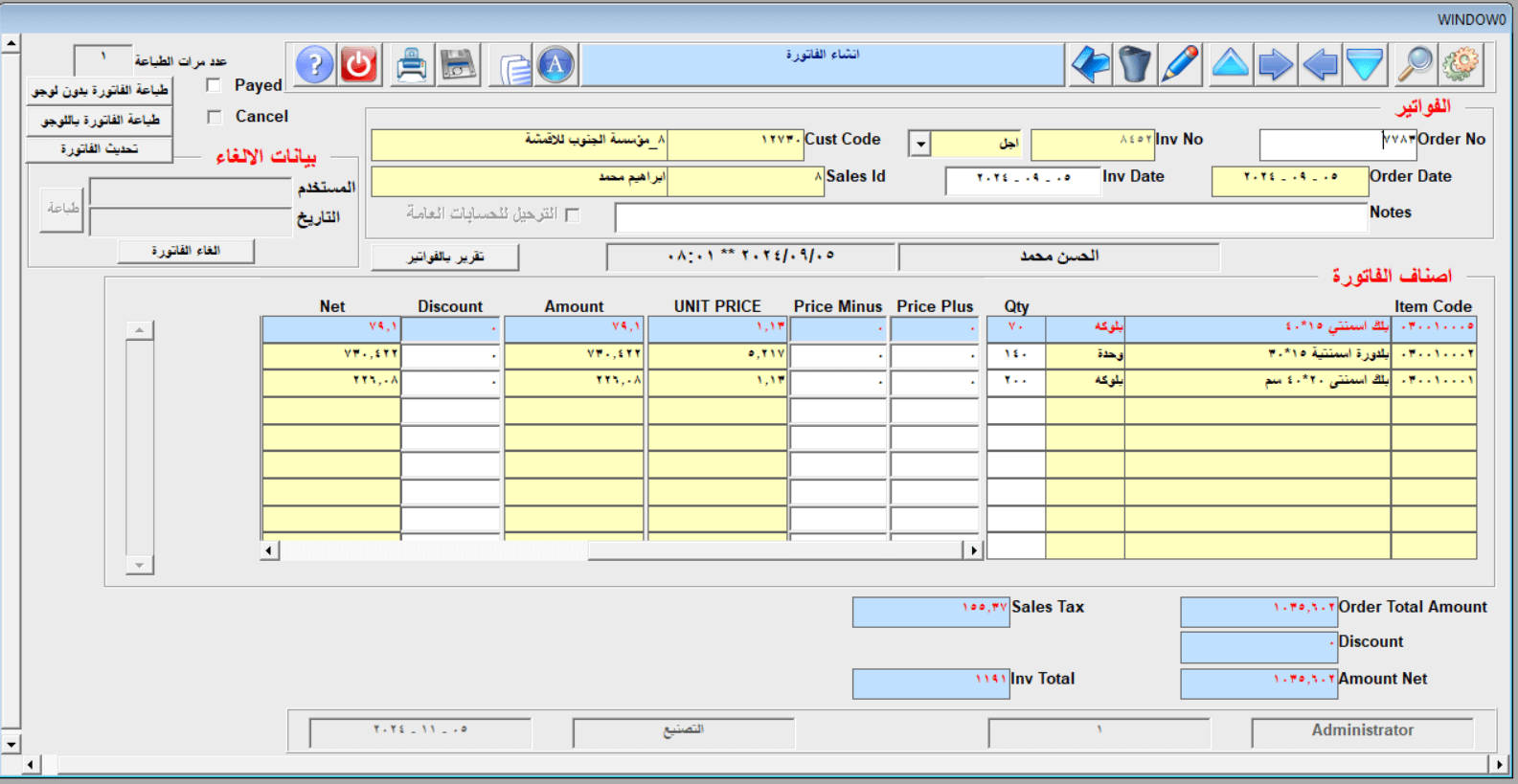Tick the Cancel checkbox
The image size is (1518, 784).
click(214, 117)
